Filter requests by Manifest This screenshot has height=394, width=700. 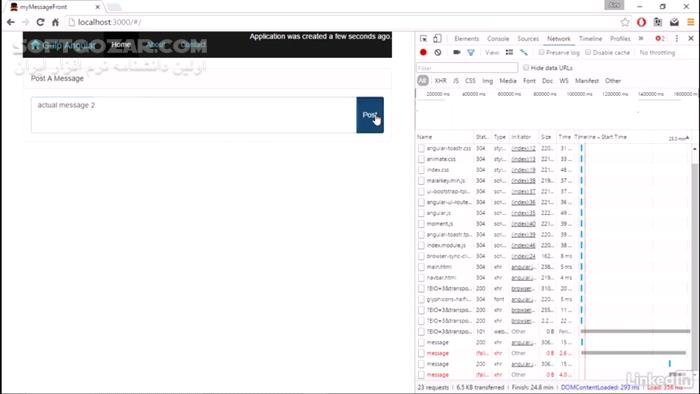[x=587, y=81]
